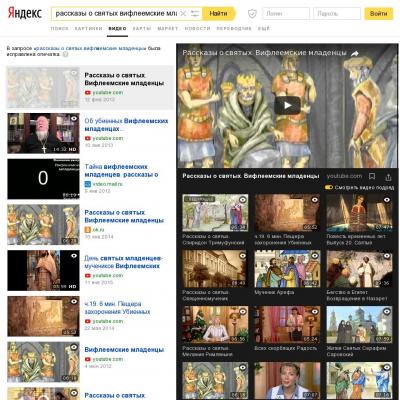Click the yellow Найти search button
The height and width of the screenshot is (400, 400).
(x=219, y=14)
